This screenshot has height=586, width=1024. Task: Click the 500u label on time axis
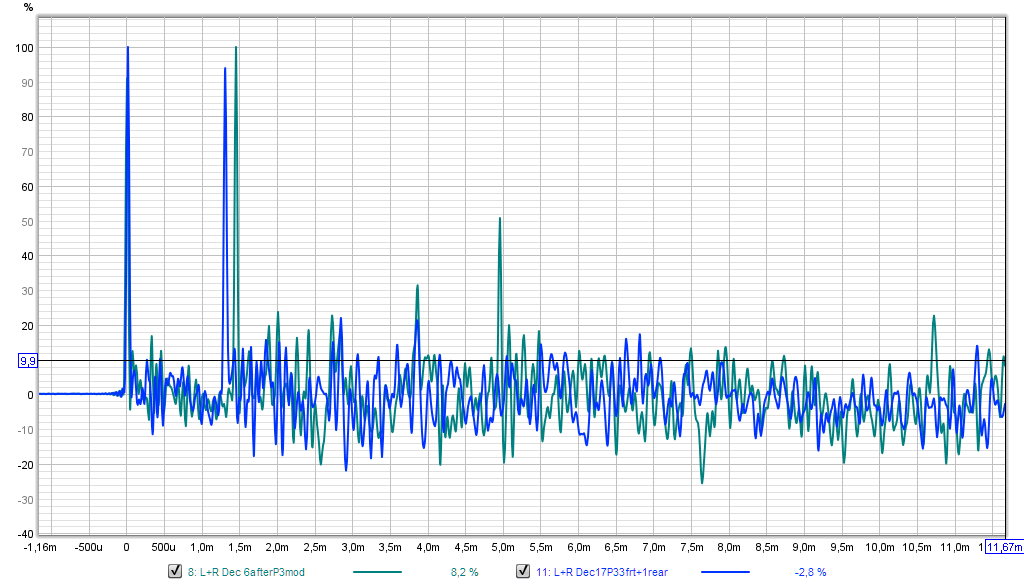click(x=164, y=547)
